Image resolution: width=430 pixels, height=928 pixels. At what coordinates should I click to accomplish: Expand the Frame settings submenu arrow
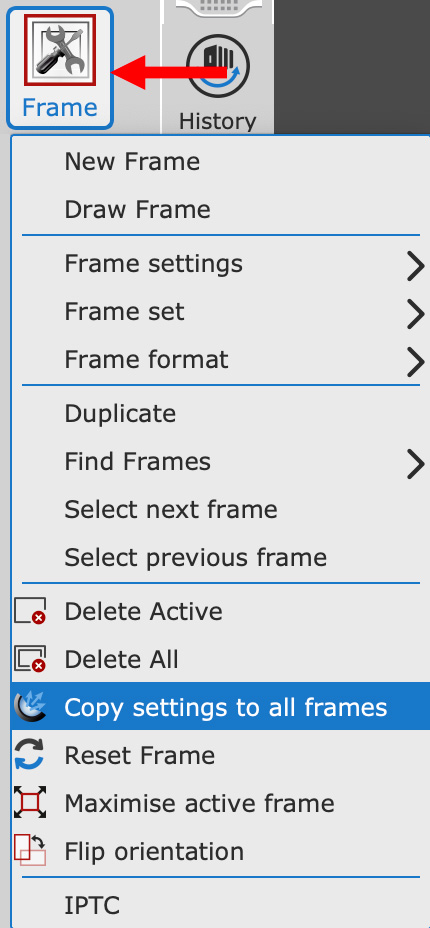416,267
